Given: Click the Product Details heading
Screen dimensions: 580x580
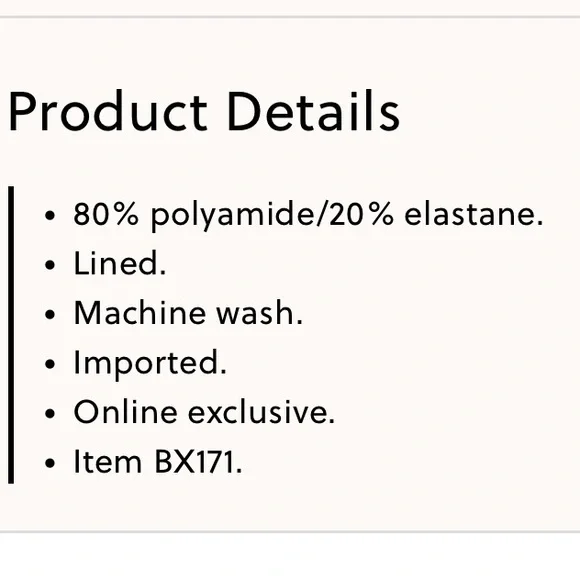Looking at the screenshot, I should [204, 111].
